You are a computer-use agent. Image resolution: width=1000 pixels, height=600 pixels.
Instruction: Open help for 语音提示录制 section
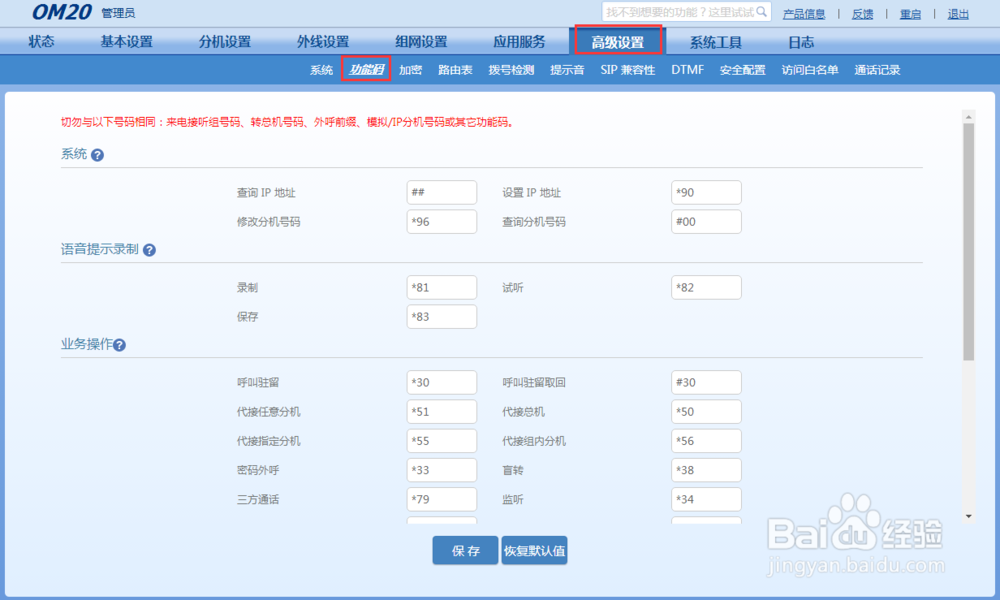148,249
